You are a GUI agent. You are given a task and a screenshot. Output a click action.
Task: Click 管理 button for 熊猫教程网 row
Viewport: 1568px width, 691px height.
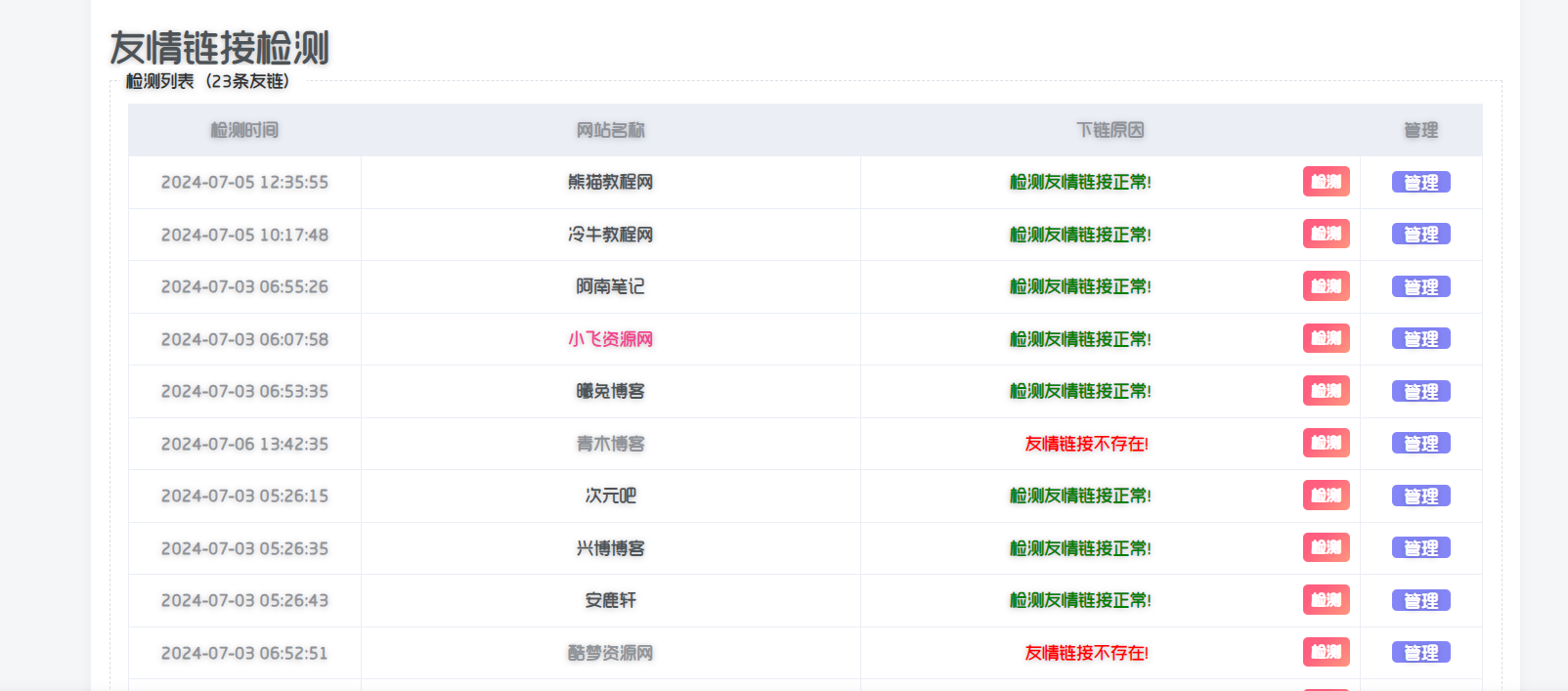tap(1420, 183)
